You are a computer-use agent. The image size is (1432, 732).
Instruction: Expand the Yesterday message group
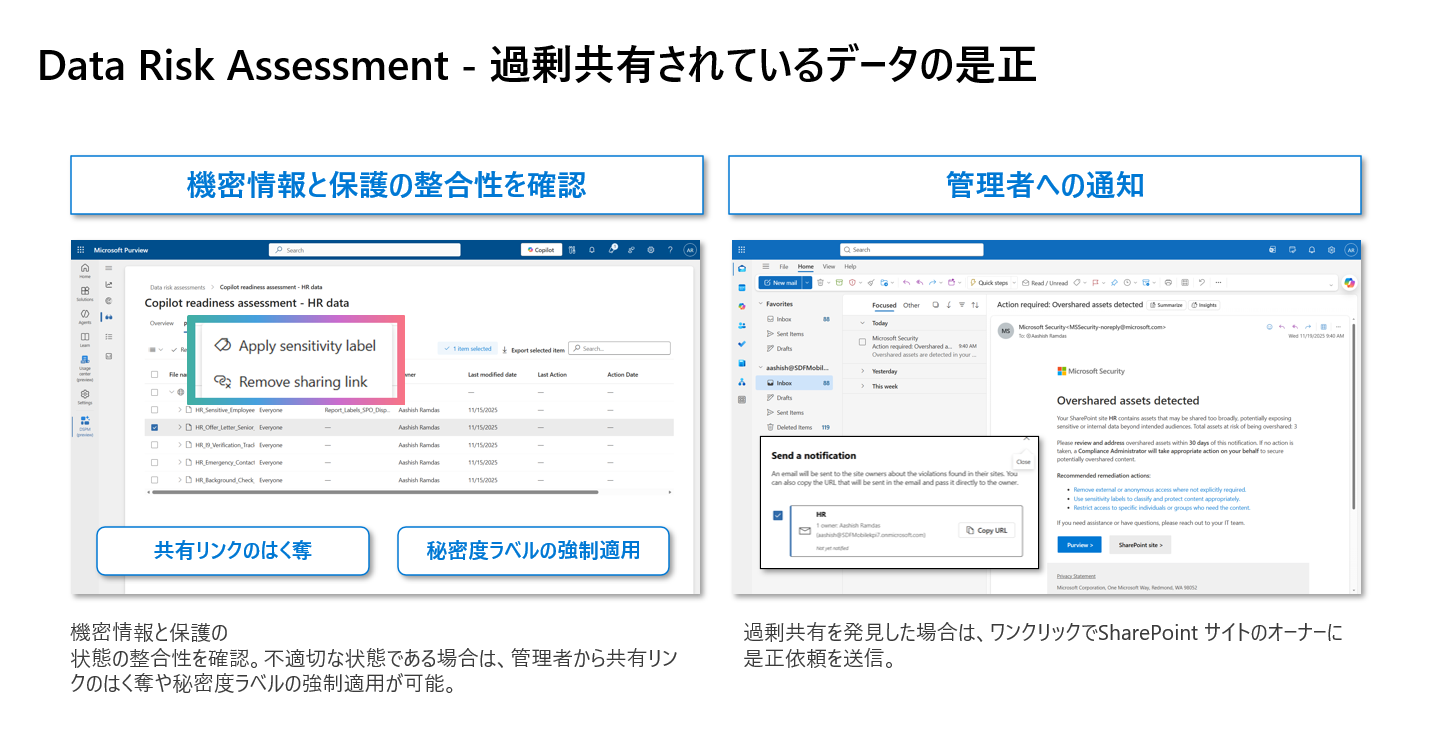coord(863,371)
